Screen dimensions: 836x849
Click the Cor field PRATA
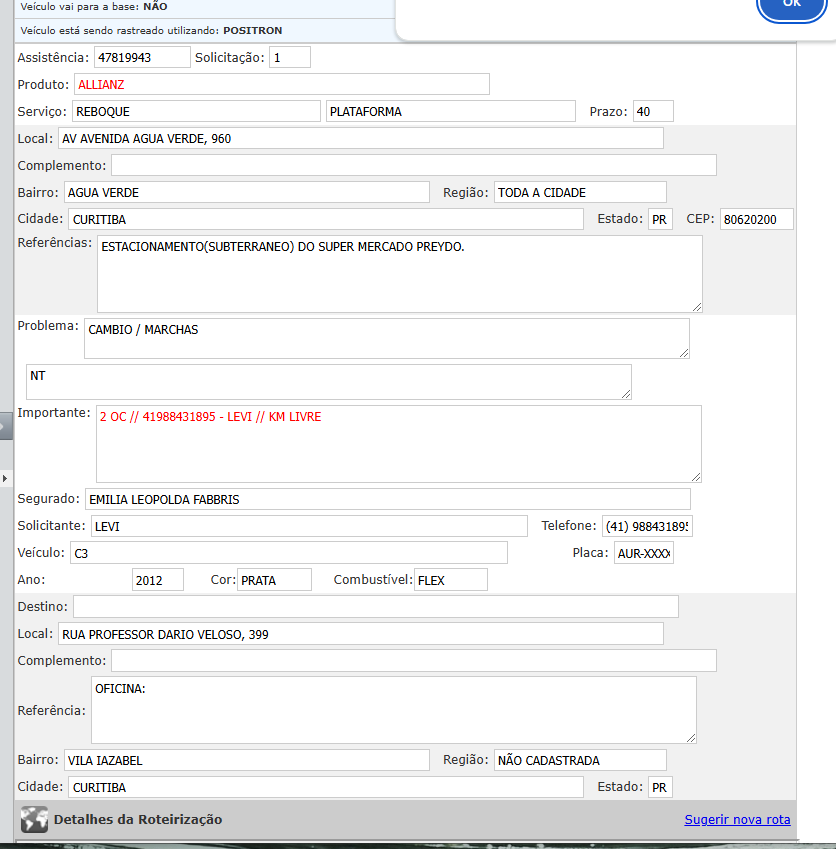(274, 580)
